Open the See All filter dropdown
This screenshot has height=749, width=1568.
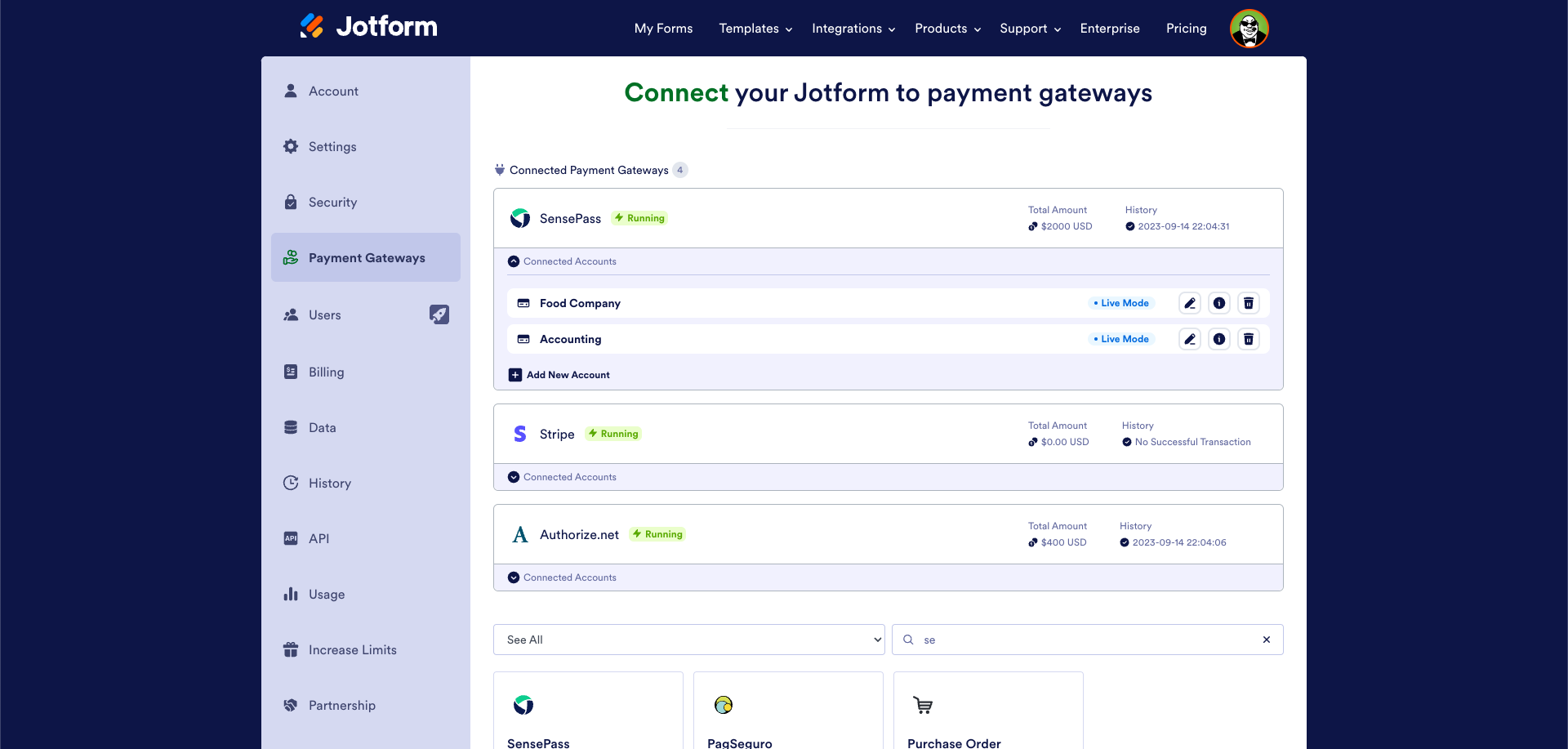tap(689, 640)
